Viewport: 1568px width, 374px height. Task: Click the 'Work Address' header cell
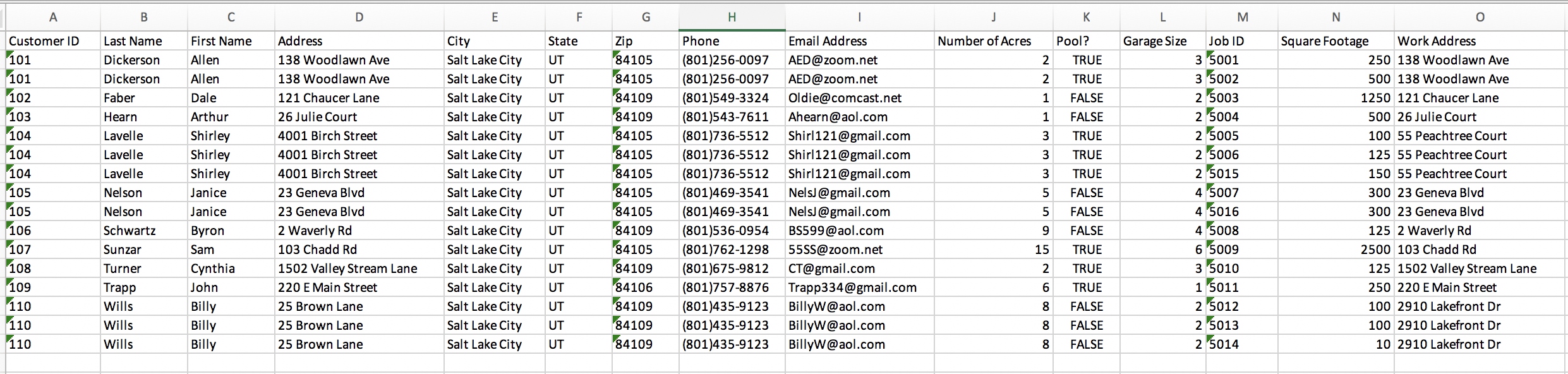click(1480, 41)
